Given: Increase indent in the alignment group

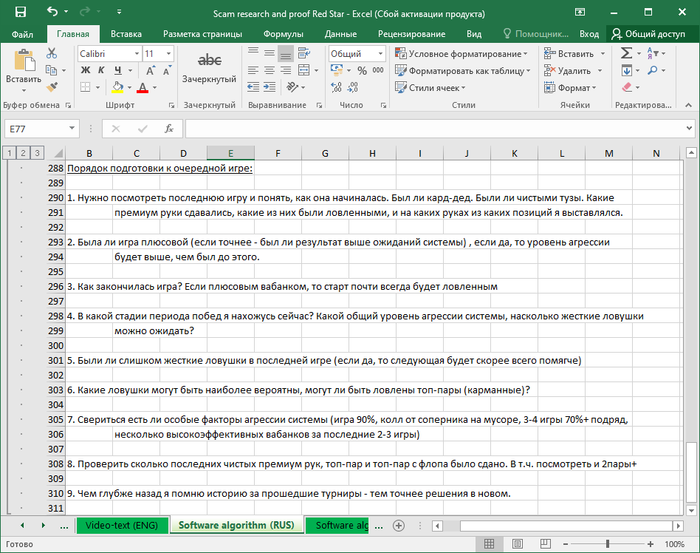Looking at the screenshot, I should 269,87.
